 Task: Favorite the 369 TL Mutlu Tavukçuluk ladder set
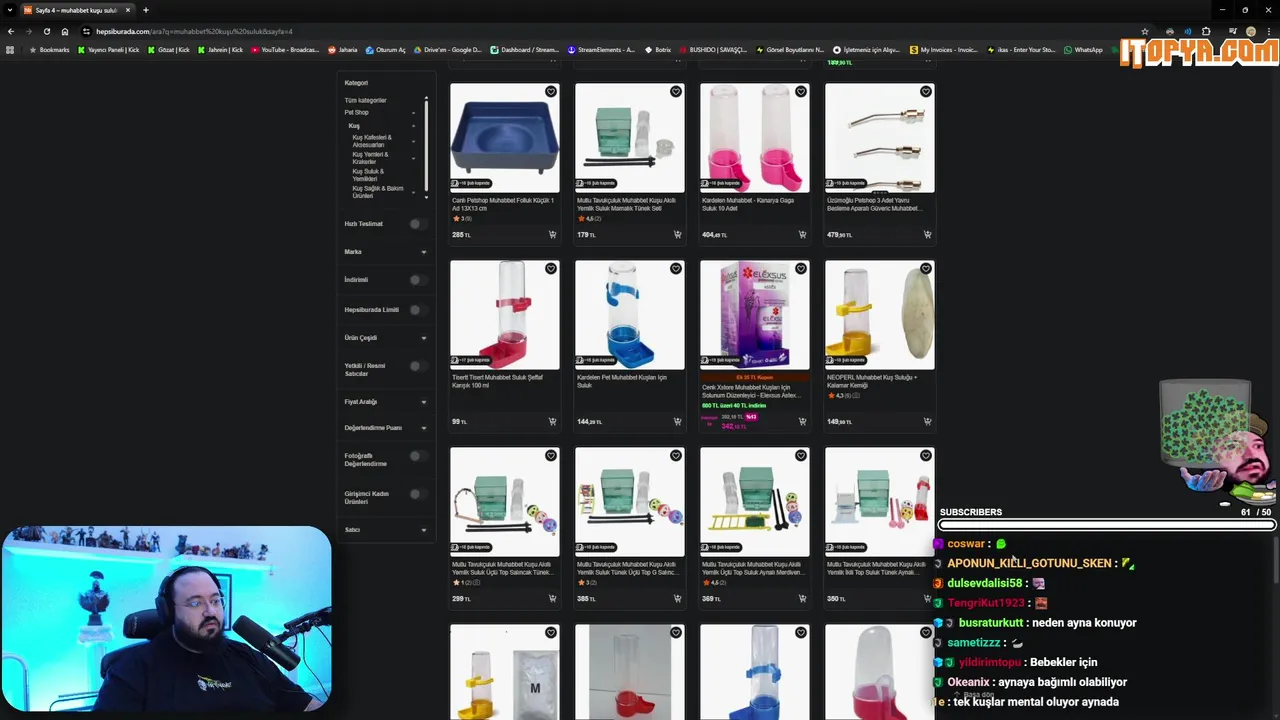(801, 455)
